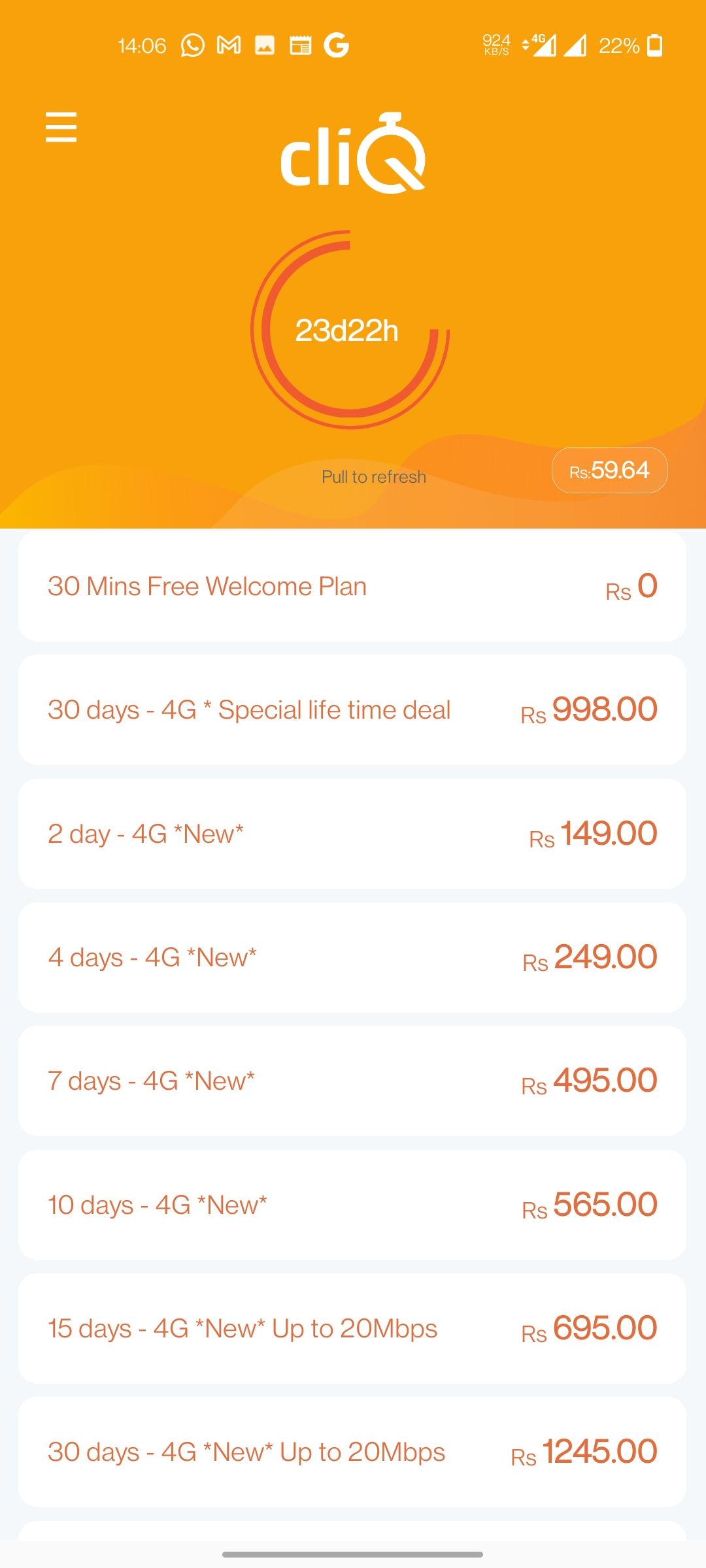Open the Rs:59.64 balance badge

click(610, 470)
